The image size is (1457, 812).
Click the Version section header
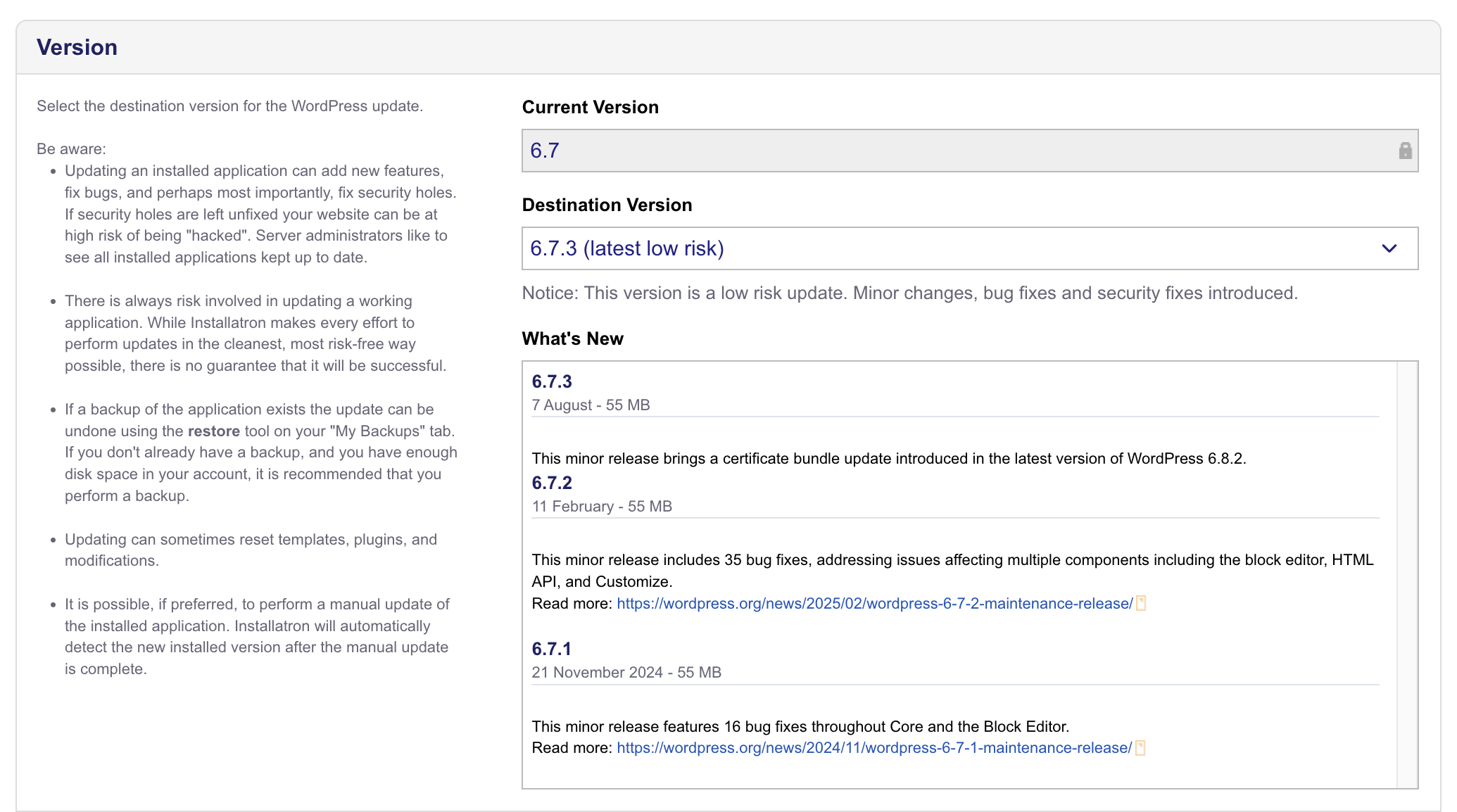click(77, 46)
